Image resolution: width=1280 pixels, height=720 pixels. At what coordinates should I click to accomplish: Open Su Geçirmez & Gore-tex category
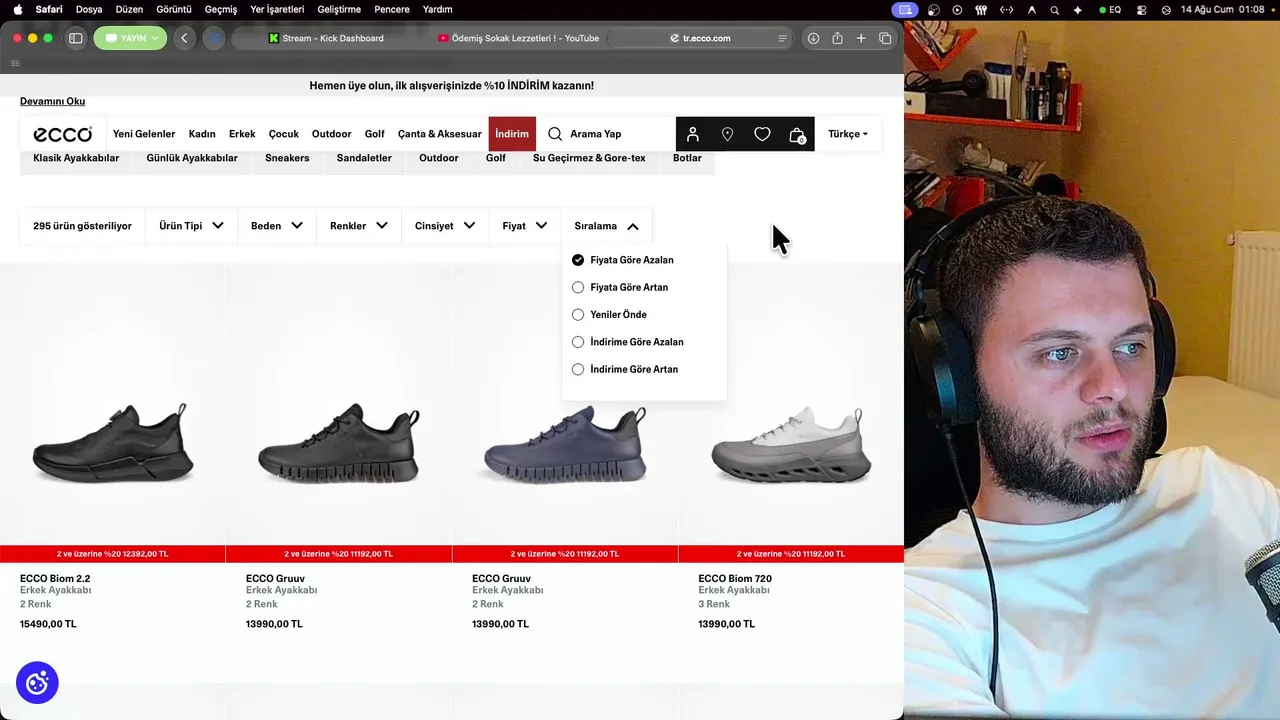point(589,158)
